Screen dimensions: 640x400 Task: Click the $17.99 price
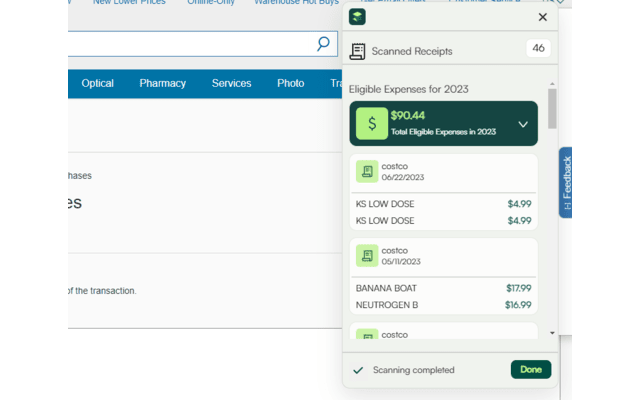pyautogui.click(x=518, y=288)
